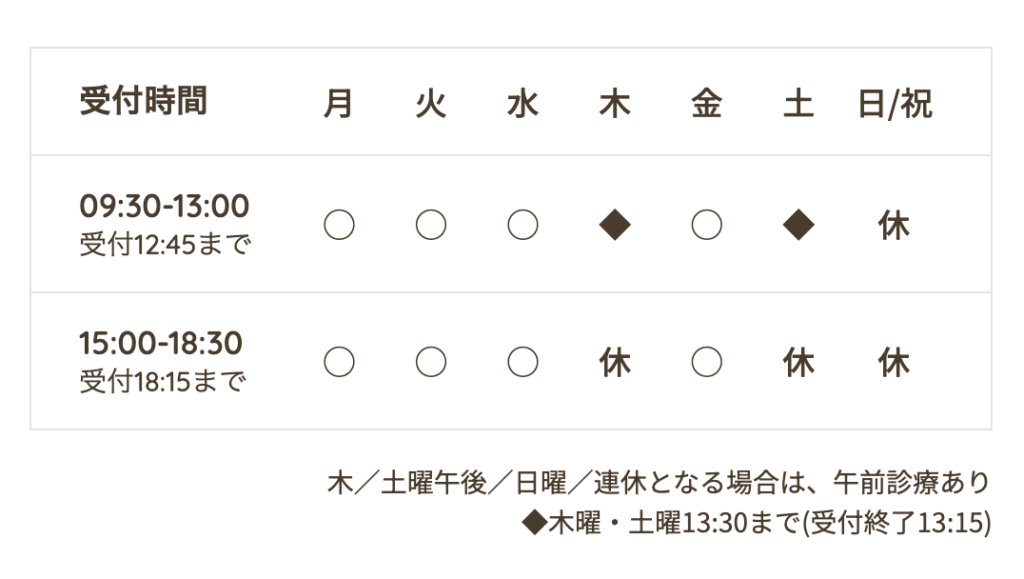Click the 日/祝 column header

pyautogui.click(x=894, y=104)
